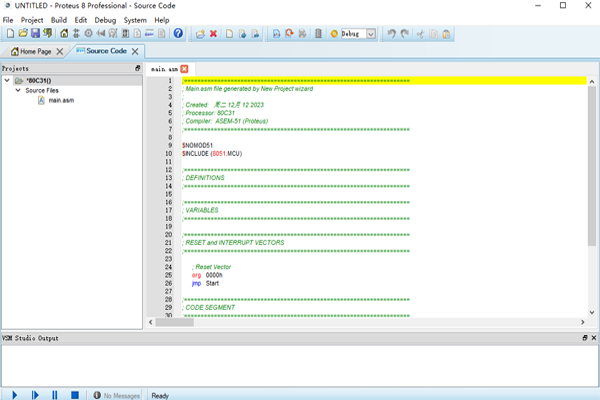The image size is (600, 400).
Task: Click the Save Project disk icon
Action: tap(35, 34)
